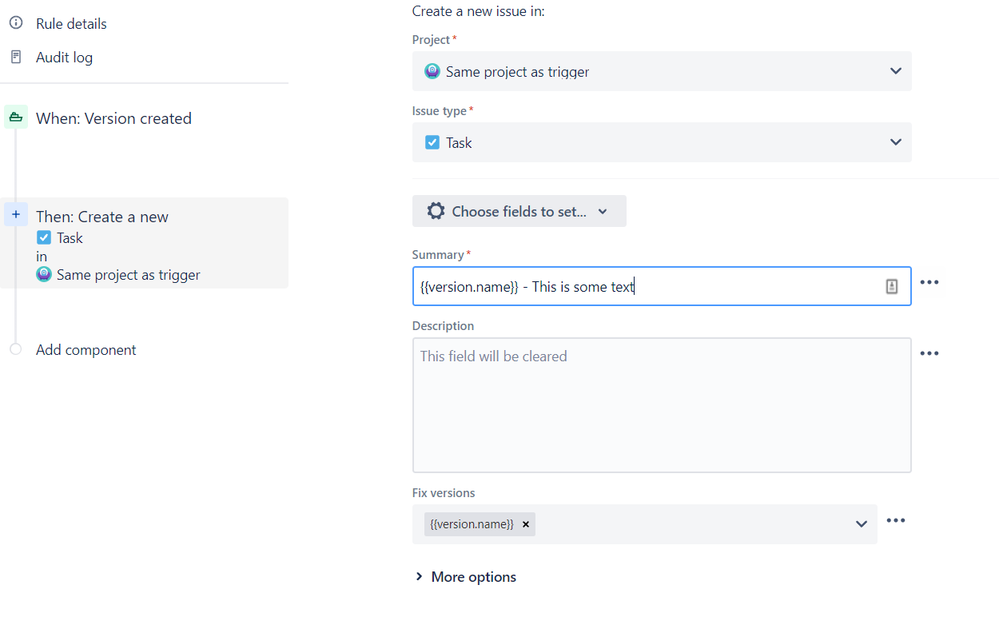Viewport: 999px width, 621px height.
Task: Click the Audit log document icon
Action: 16,57
